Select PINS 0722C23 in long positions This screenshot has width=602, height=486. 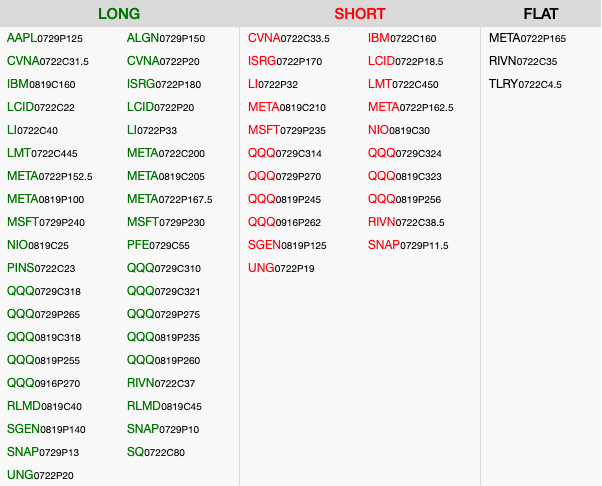click(x=40, y=268)
